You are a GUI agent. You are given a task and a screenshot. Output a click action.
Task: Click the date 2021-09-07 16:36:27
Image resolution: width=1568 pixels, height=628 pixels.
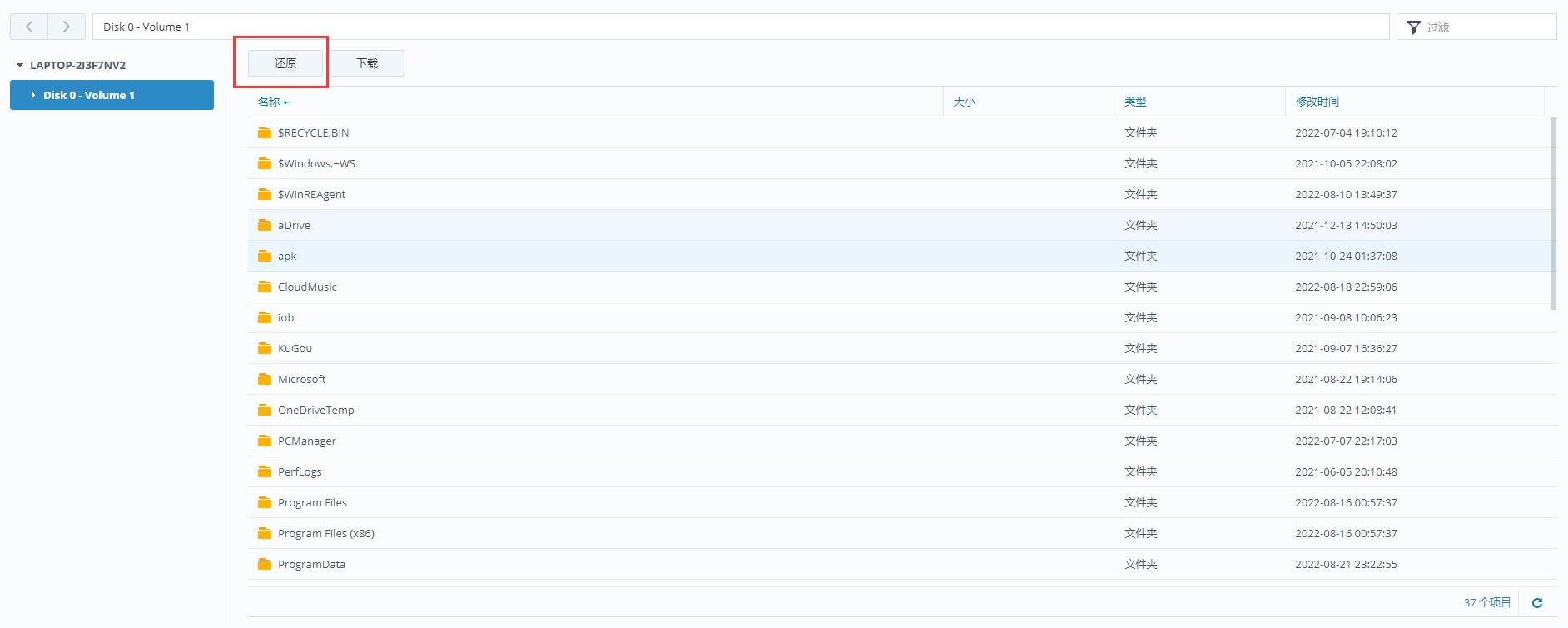pyautogui.click(x=1346, y=348)
